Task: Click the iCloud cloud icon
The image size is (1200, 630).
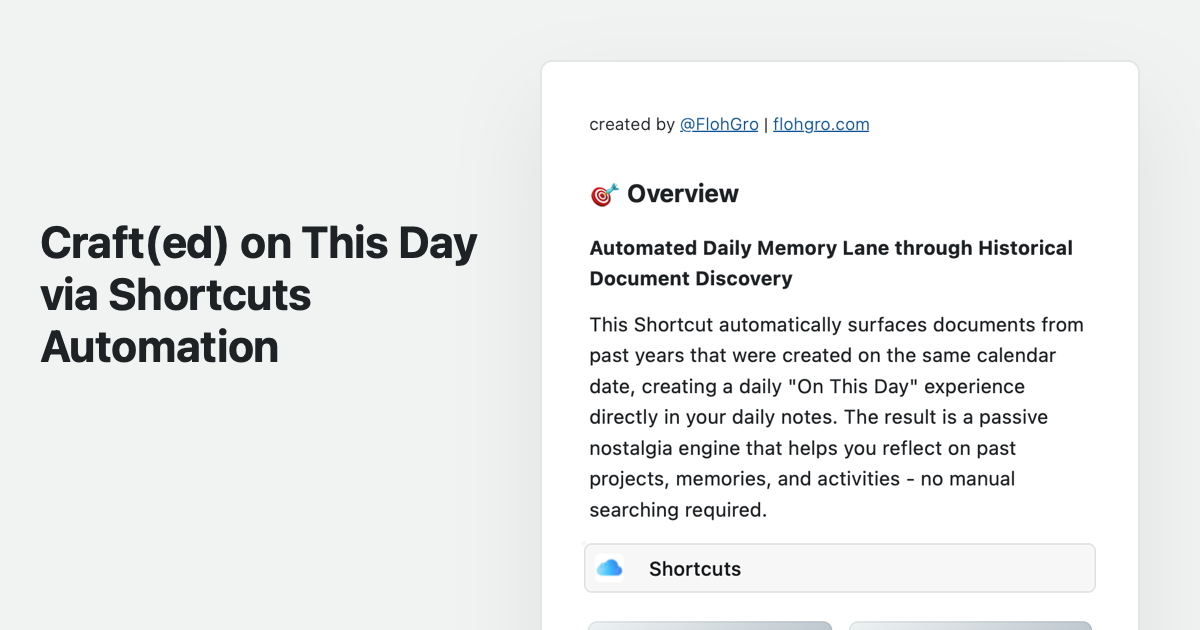Action: click(609, 569)
